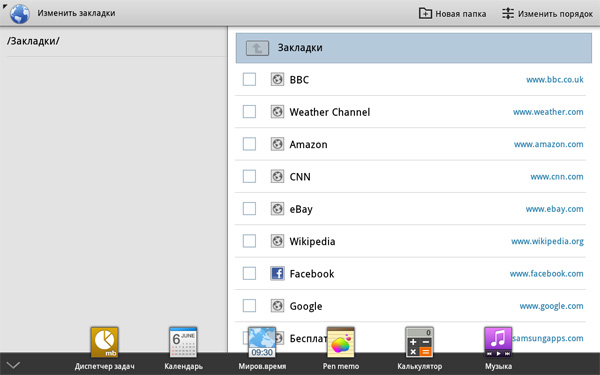Create a new folder via Новая папка
The width and height of the screenshot is (600, 375).
(x=452, y=14)
